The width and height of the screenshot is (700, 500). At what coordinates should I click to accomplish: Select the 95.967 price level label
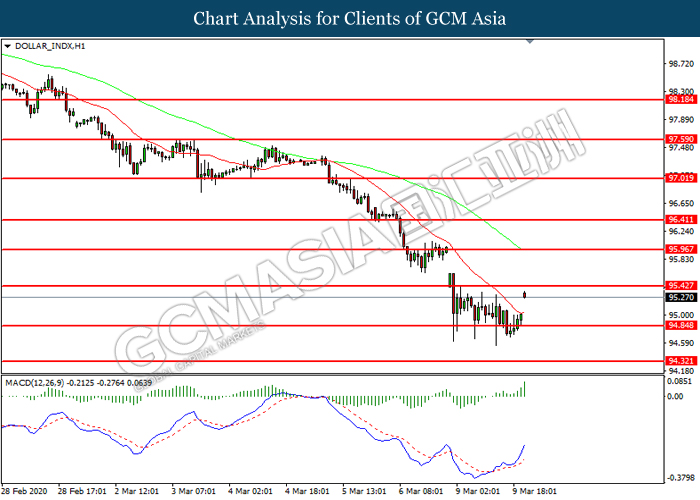681,249
